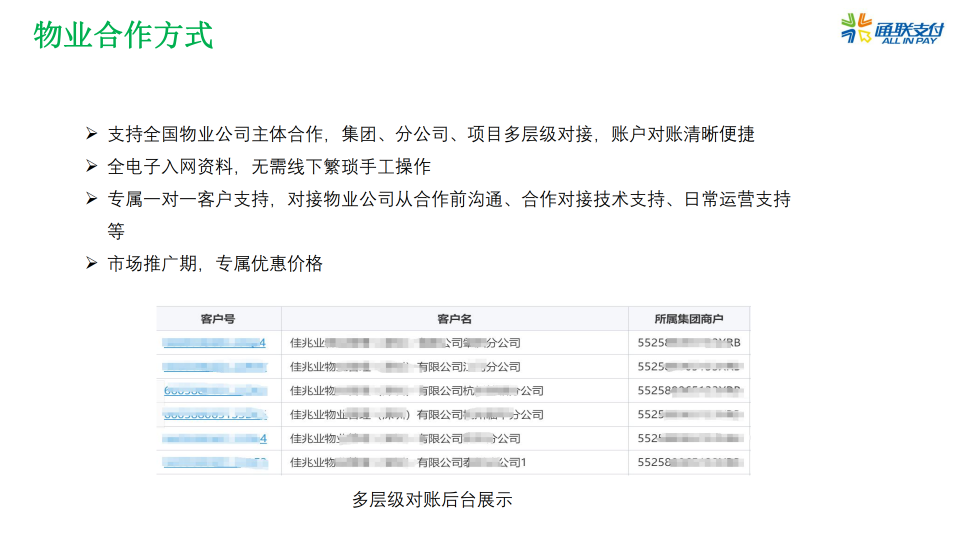This screenshot has height=540, width=960.
Task: Click the bullet line 市场推广期，专属优惠价格
Action: [215, 263]
